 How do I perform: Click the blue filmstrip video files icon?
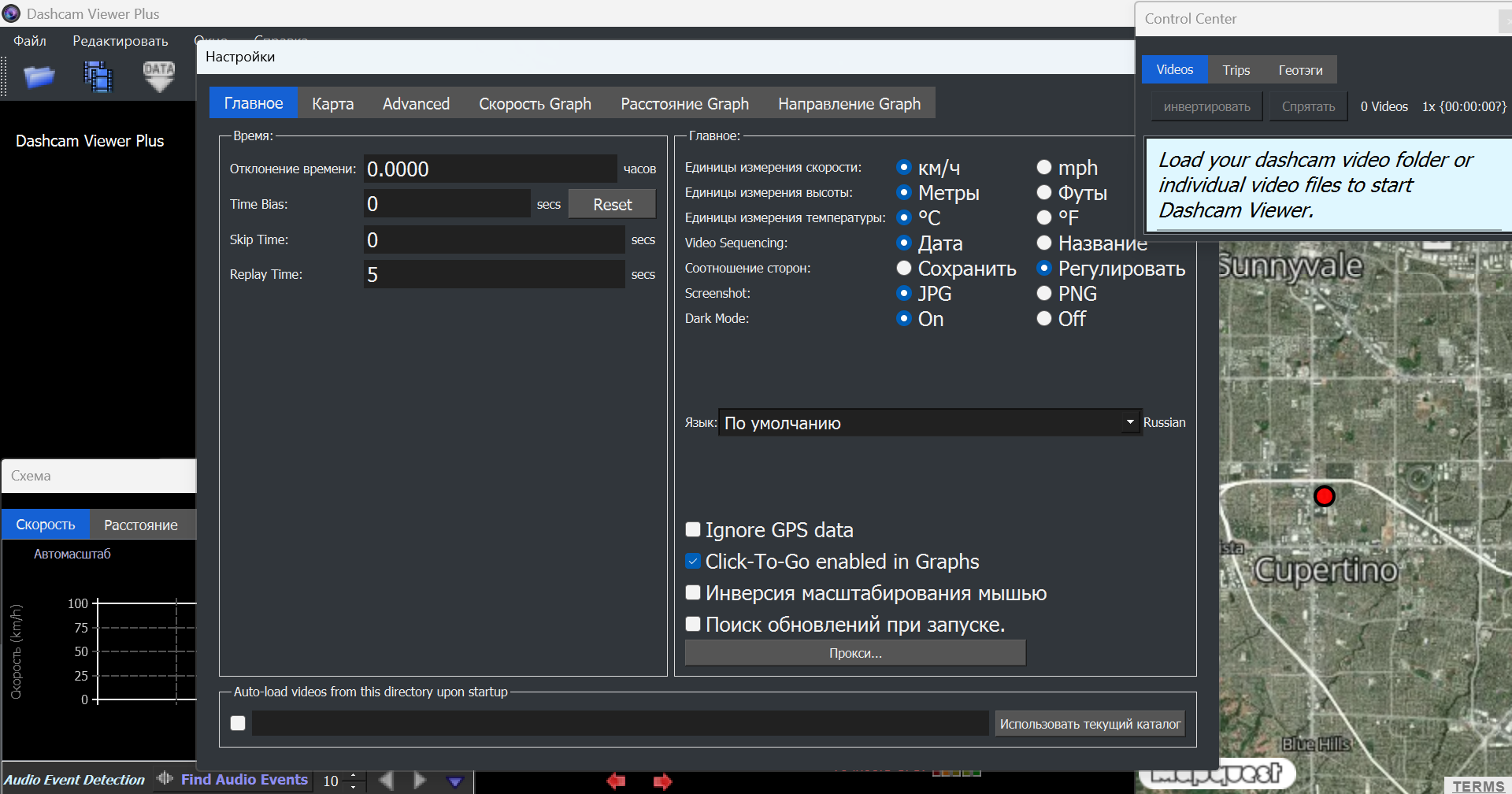point(98,76)
